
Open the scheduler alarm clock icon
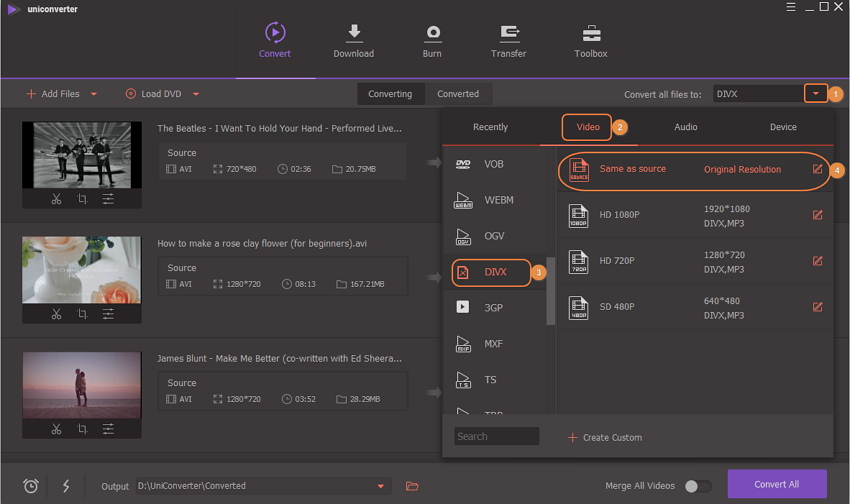[31, 486]
